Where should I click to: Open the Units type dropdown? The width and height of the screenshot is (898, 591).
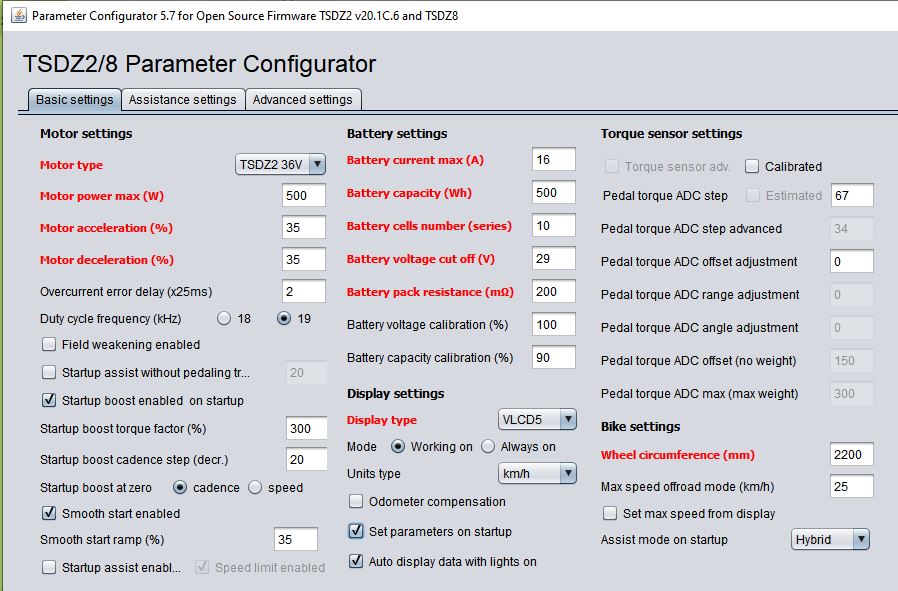click(x=537, y=473)
